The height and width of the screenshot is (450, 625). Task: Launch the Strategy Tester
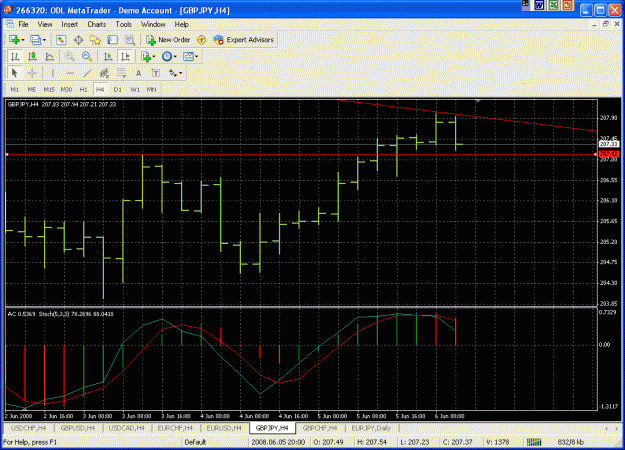pos(130,40)
